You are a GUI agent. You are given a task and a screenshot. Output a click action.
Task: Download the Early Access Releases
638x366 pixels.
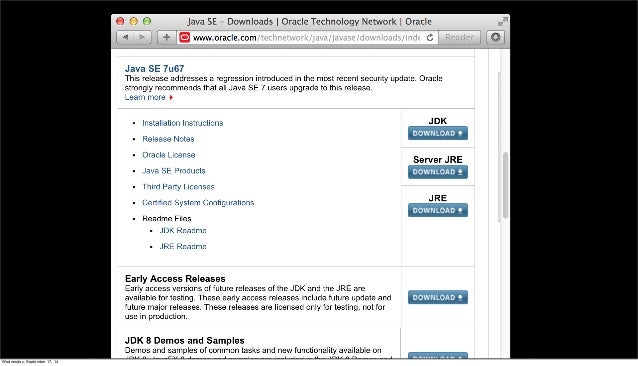click(438, 297)
